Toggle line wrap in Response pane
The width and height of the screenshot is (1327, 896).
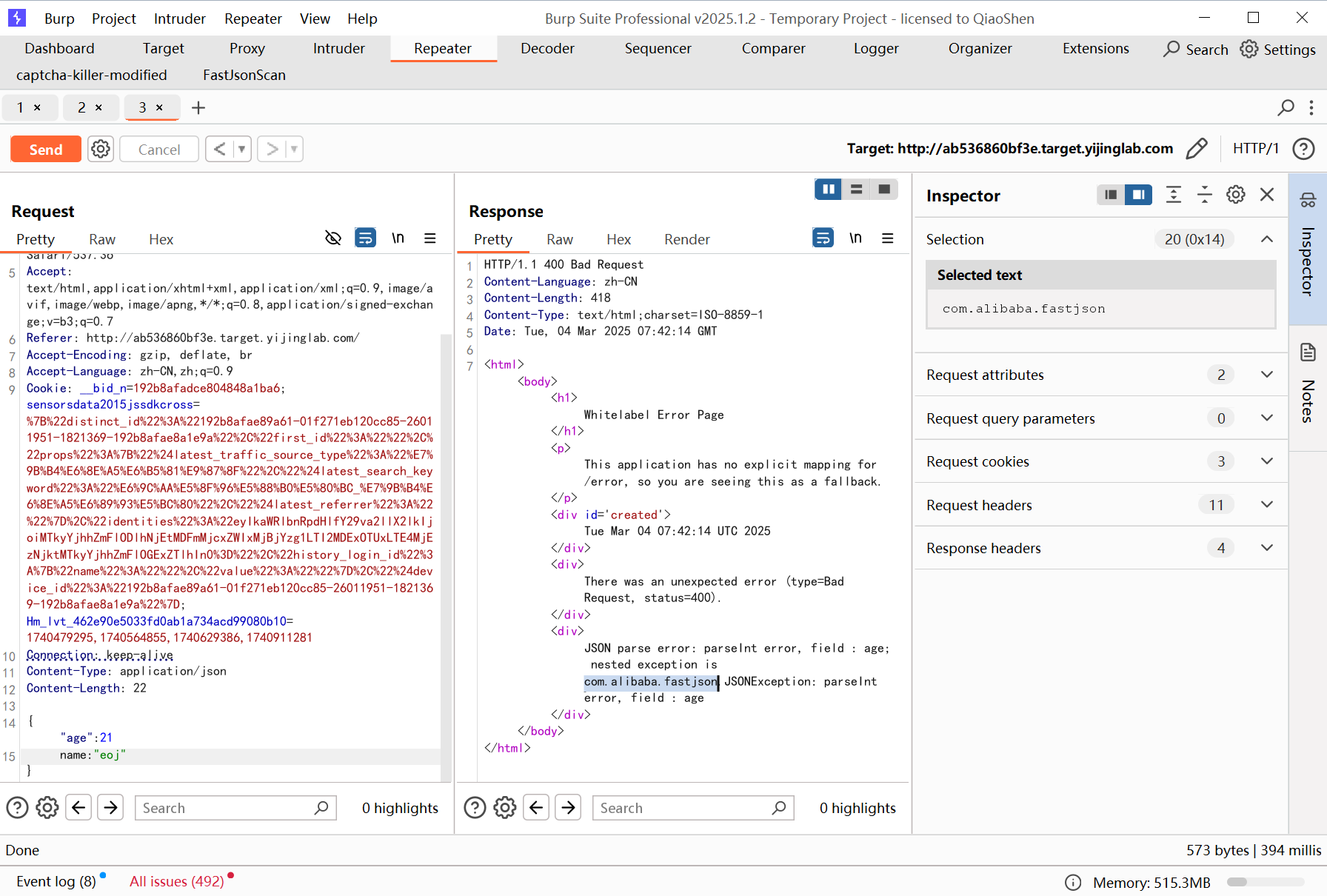point(823,238)
